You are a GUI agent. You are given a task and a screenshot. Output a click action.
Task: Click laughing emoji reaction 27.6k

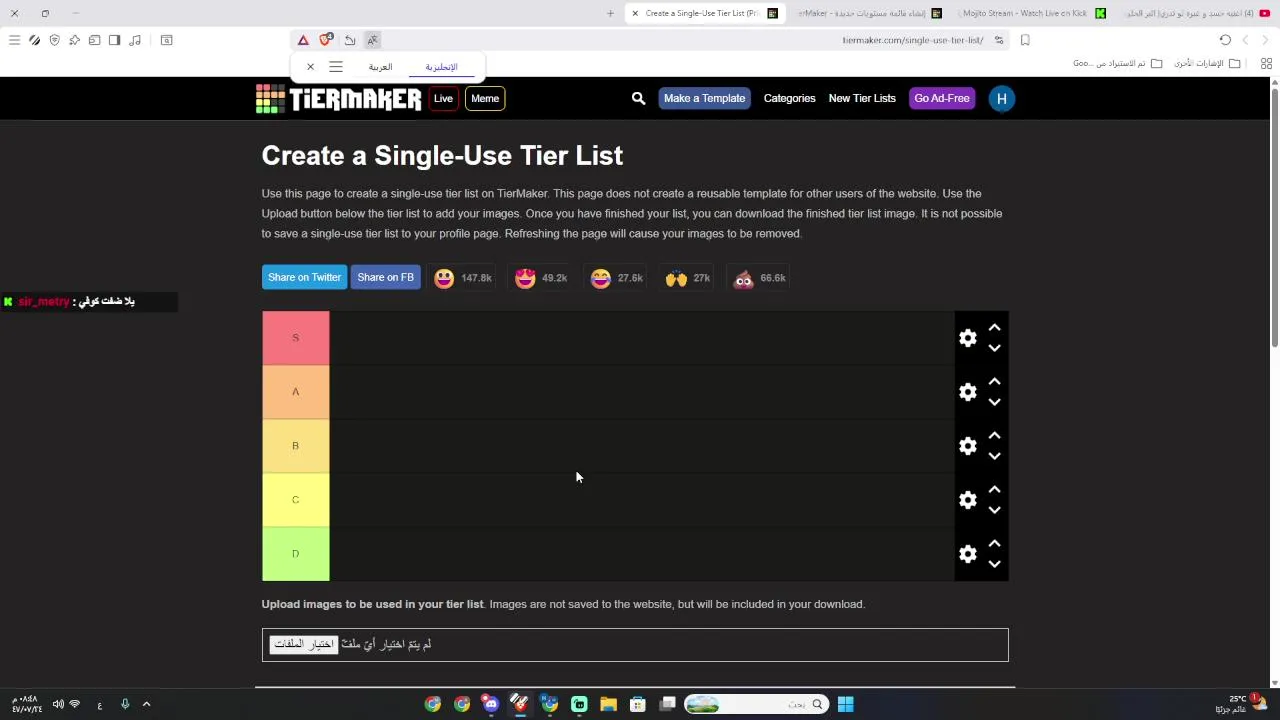(x=616, y=278)
